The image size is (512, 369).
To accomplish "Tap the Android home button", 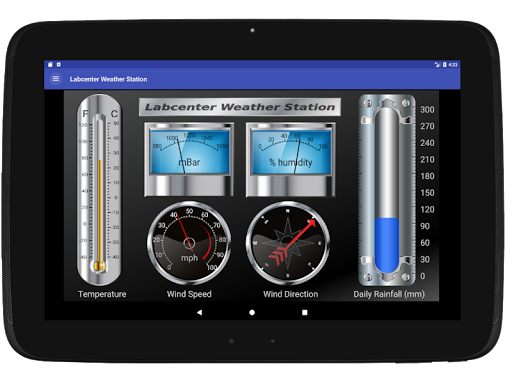I will coord(252,312).
